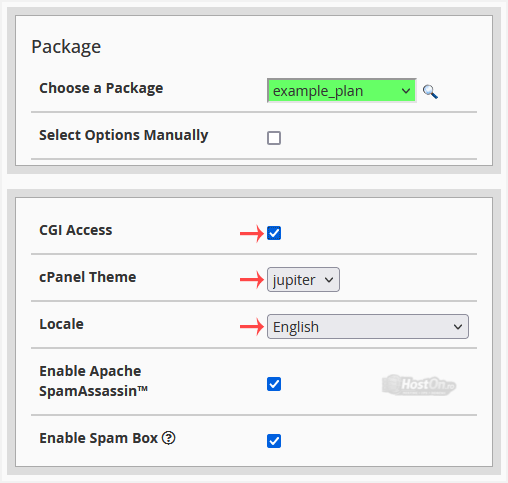The image size is (508, 483).
Task: Click the help icon beside Enable Spam Box
Action: (169, 438)
